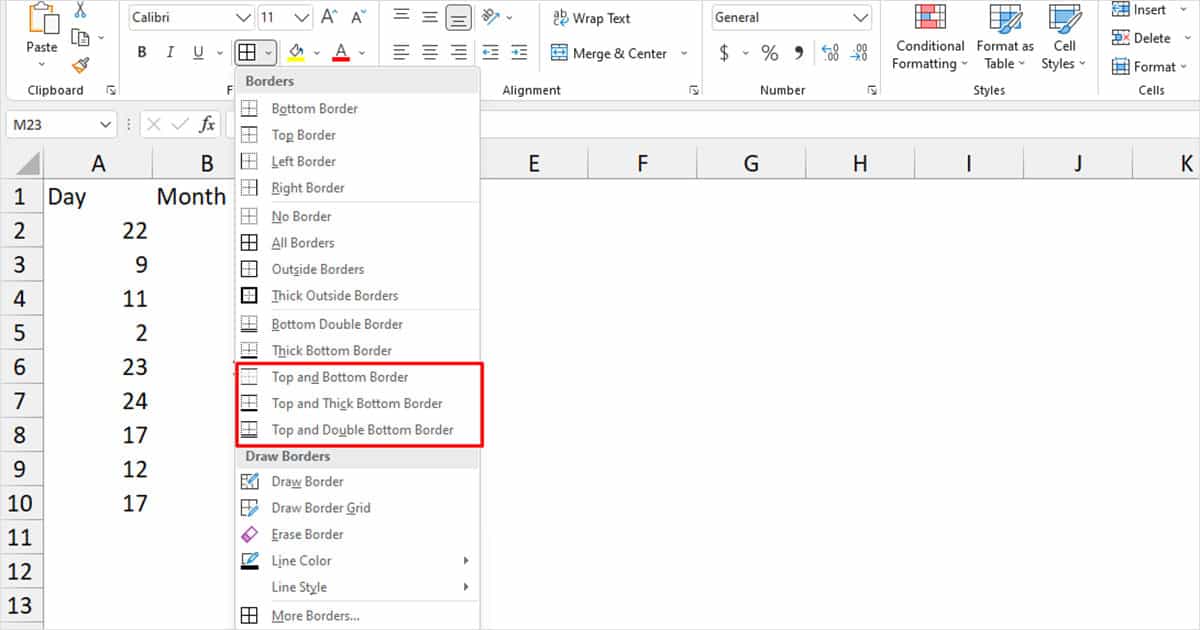1200x630 pixels.
Task: Choose Erase Border option
Action: (356, 535)
